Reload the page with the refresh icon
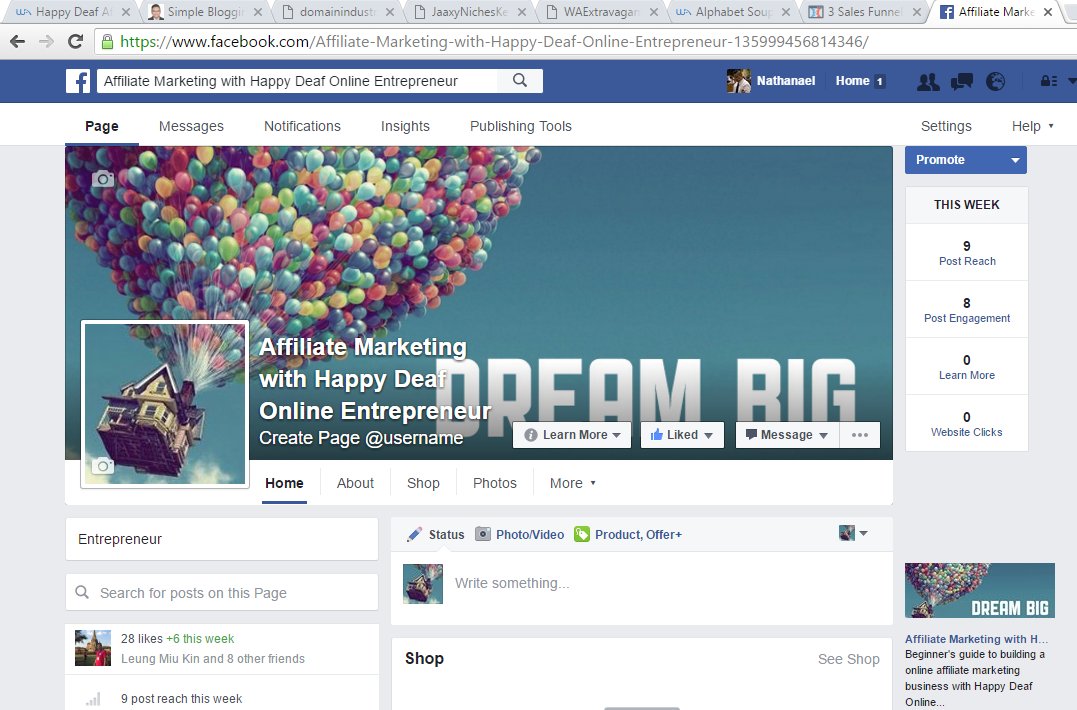This screenshot has height=710, width=1077. click(76, 42)
